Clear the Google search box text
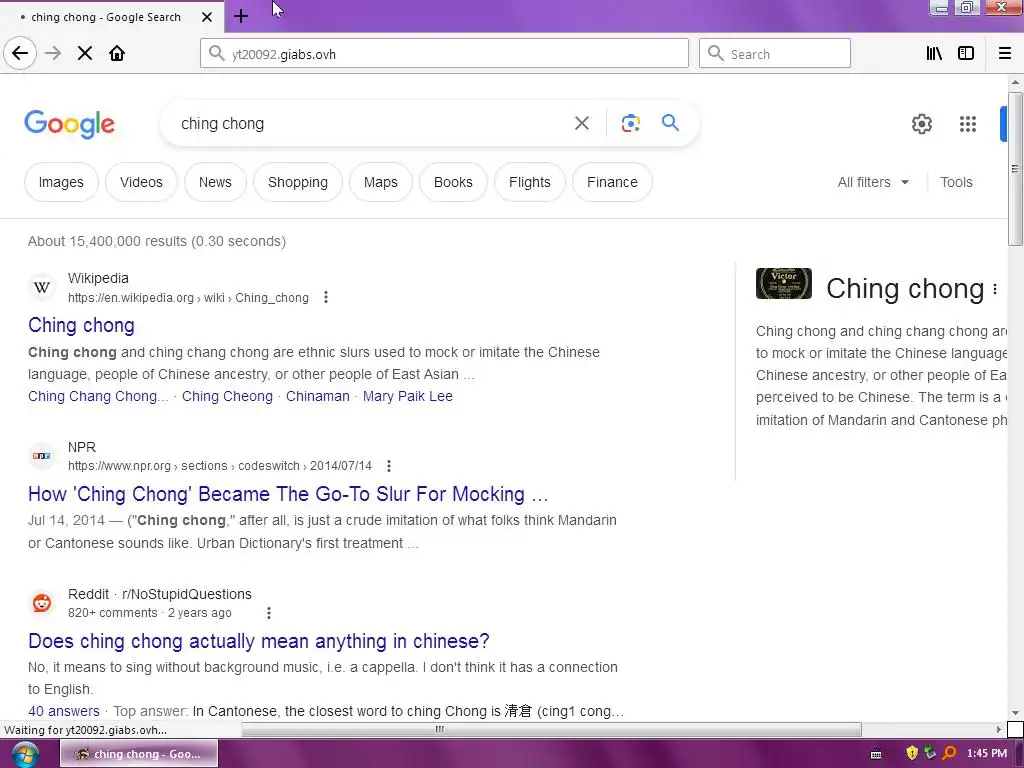 [x=581, y=123]
